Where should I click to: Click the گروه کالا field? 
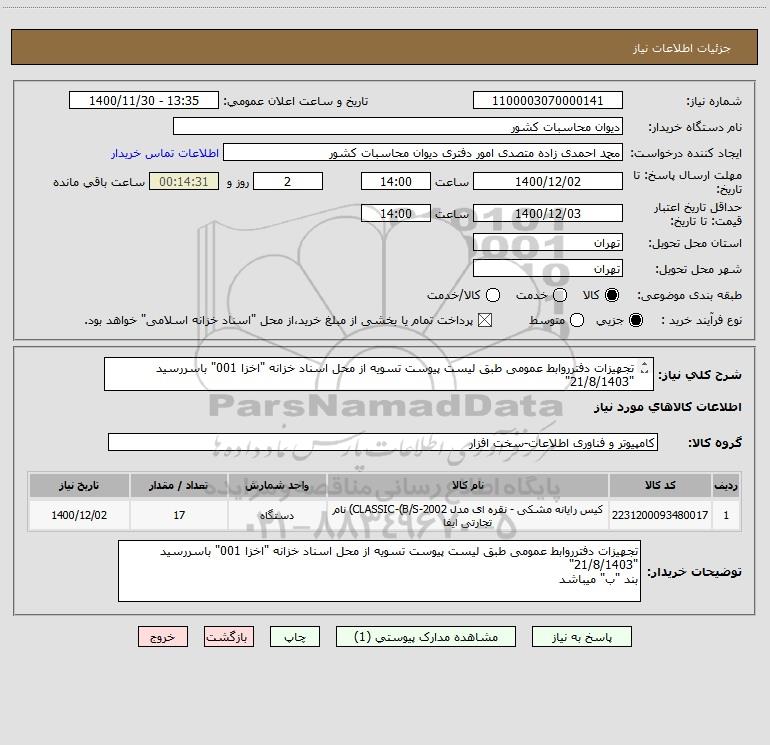pos(383,442)
